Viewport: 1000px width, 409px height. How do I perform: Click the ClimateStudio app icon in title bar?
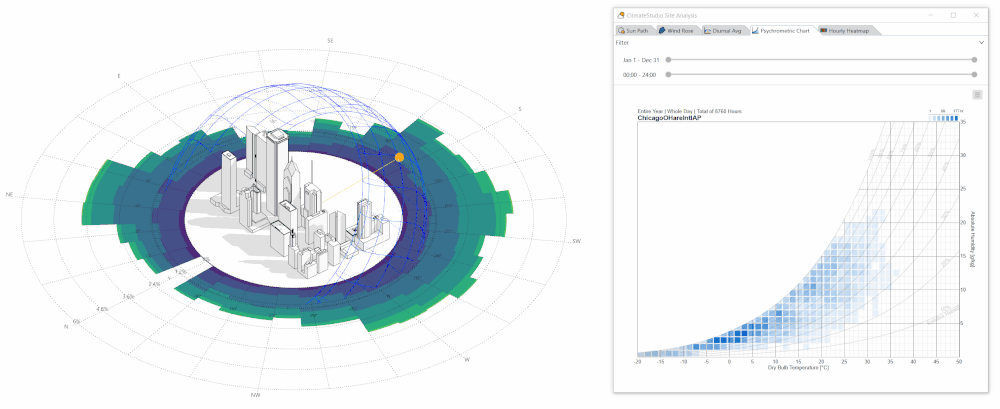(x=621, y=15)
